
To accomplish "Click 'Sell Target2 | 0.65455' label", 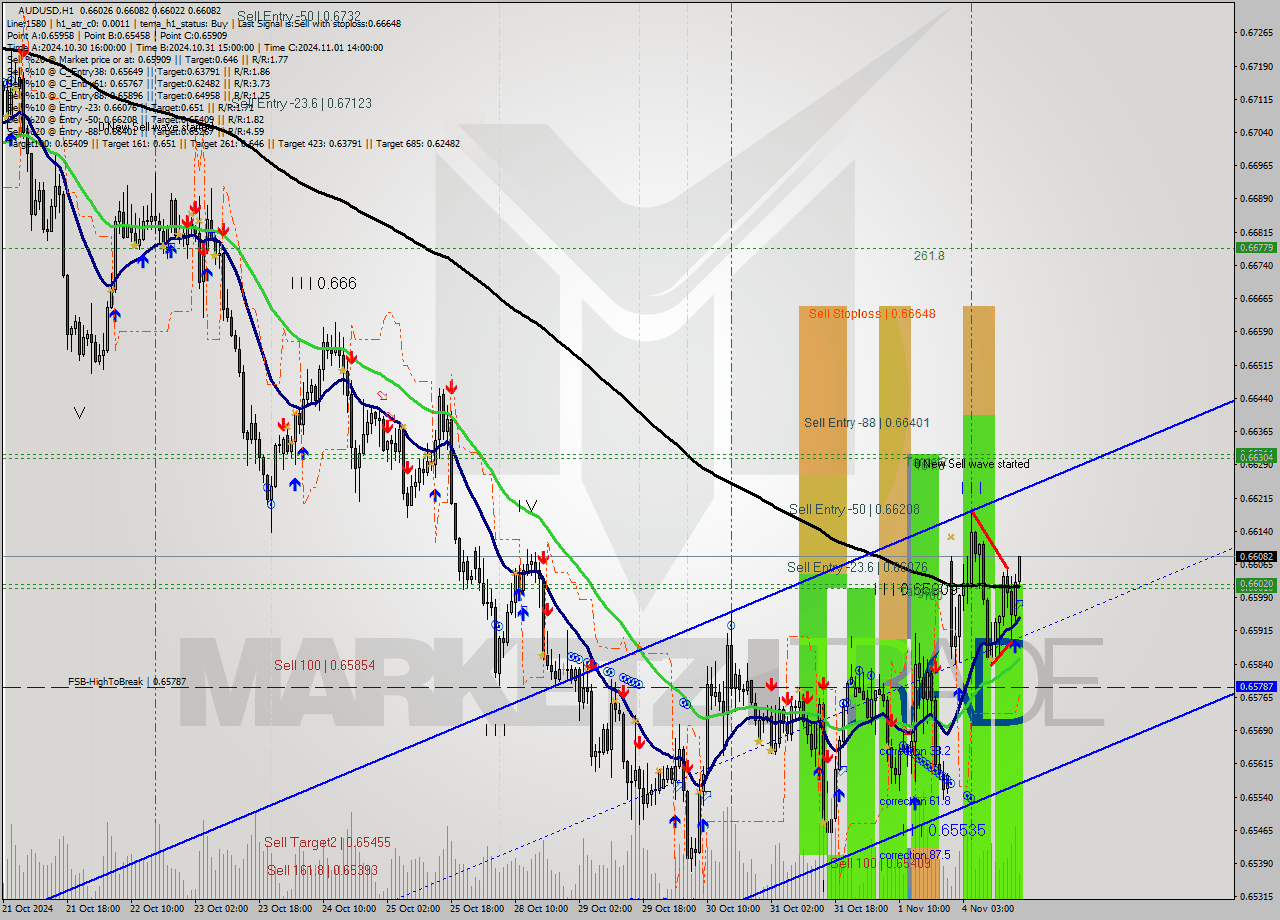I will coord(327,843).
